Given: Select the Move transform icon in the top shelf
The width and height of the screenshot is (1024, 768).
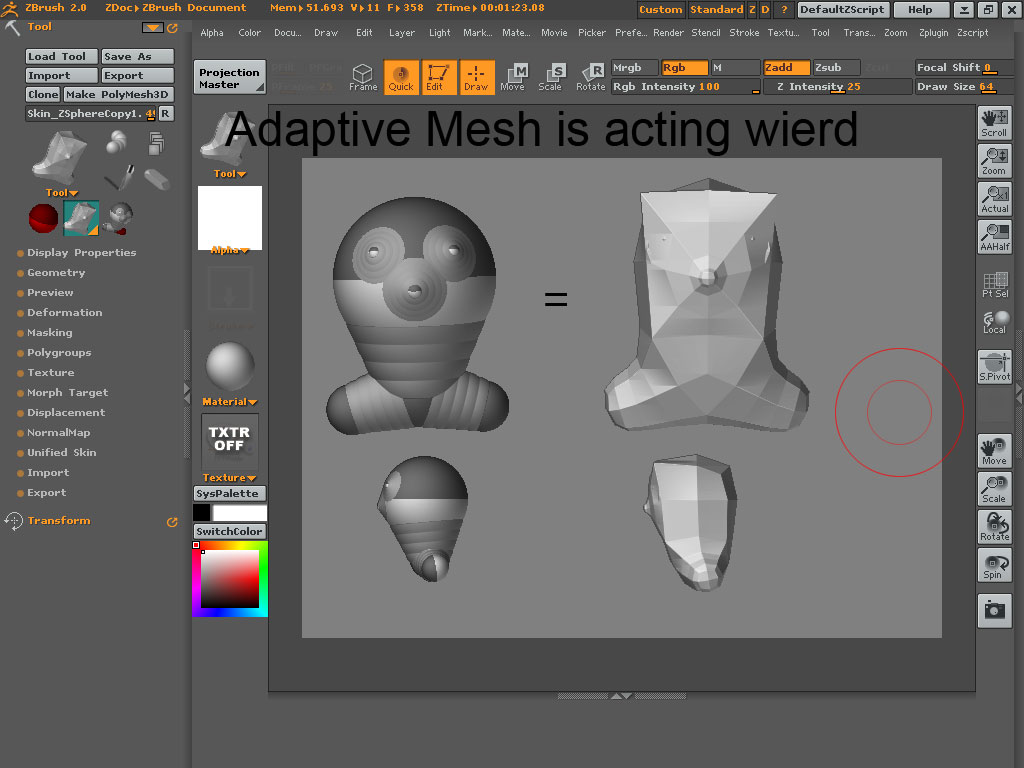Looking at the screenshot, I should pos(514,77).
